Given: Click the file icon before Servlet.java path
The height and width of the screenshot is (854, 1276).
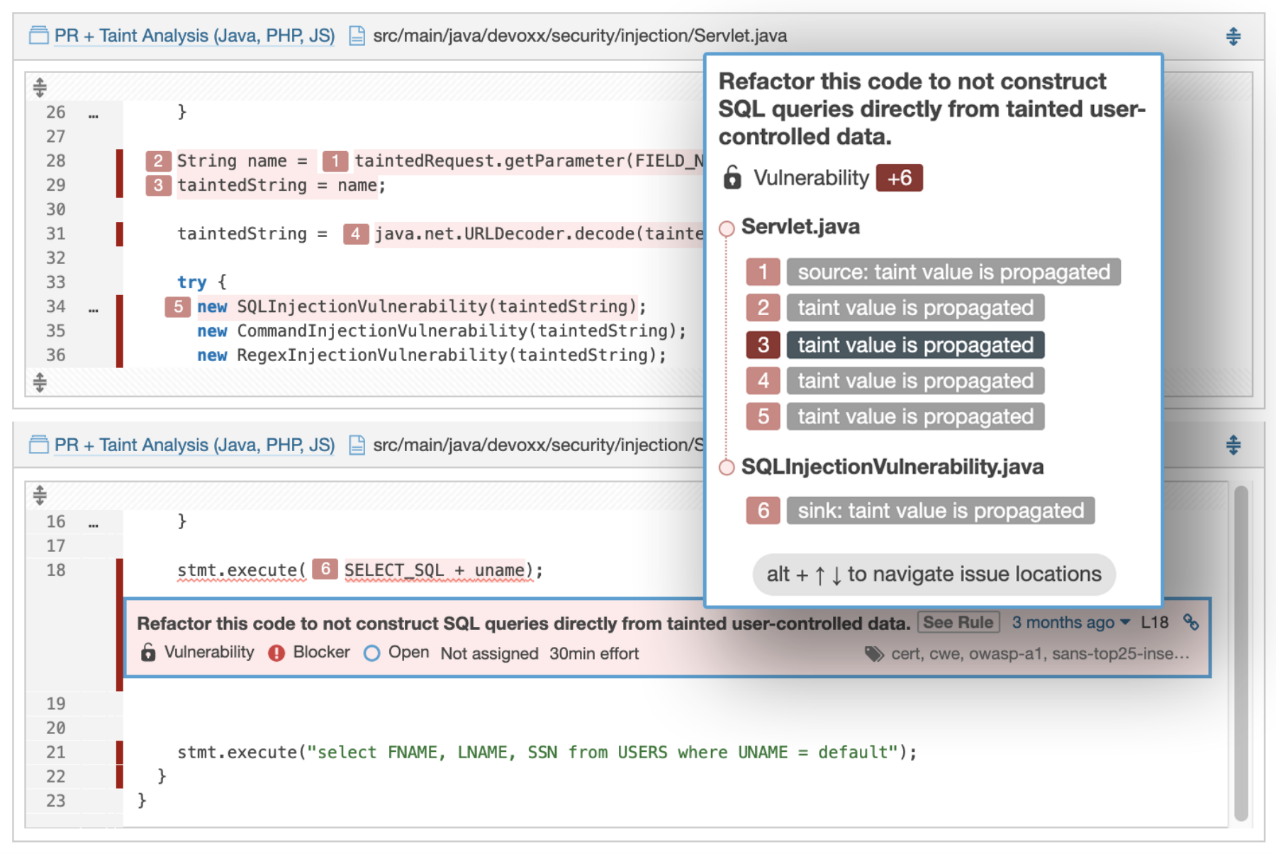Looking at the screenshot, I should 356,35.
